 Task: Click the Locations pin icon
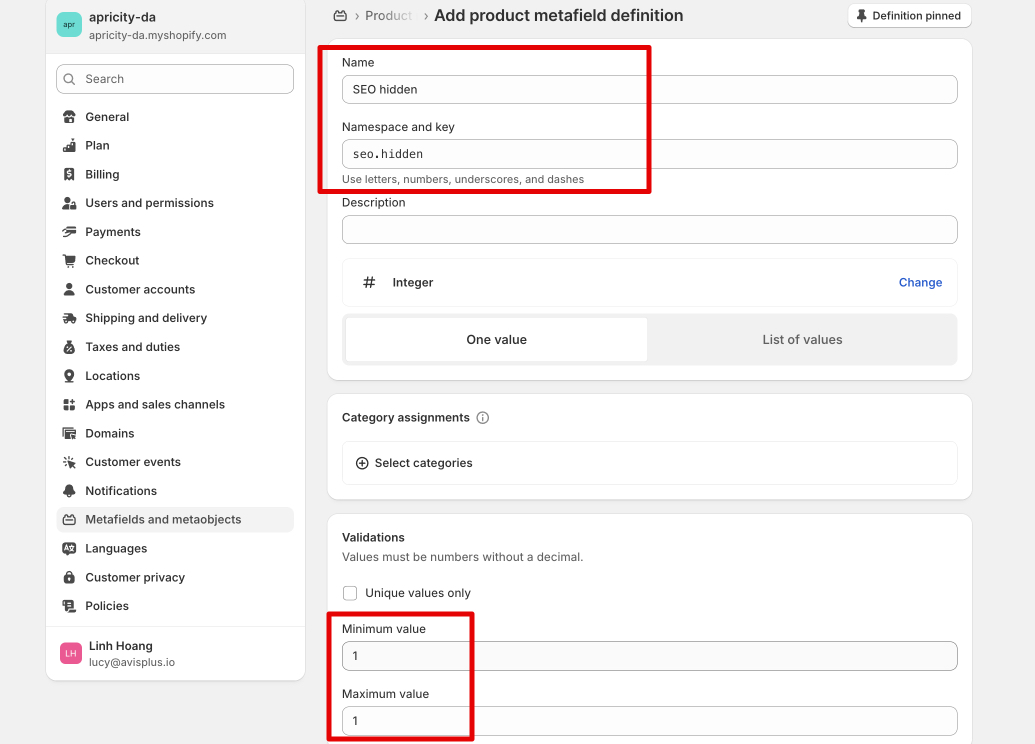69,376
